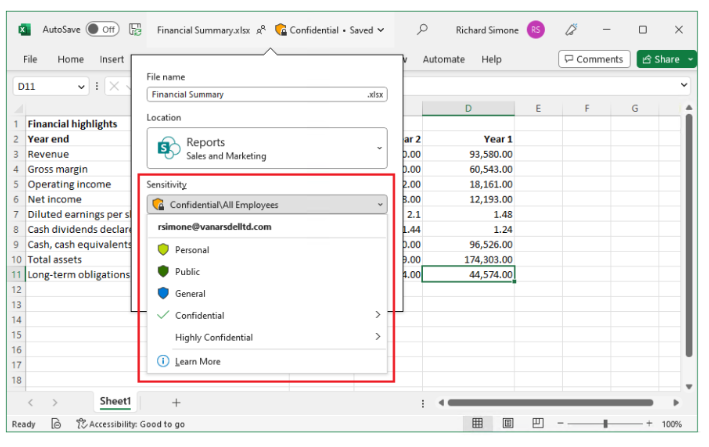Screen dimensions: 709x447
Task: Select the Public sensitivity label
Action: (x=267, y=272)
